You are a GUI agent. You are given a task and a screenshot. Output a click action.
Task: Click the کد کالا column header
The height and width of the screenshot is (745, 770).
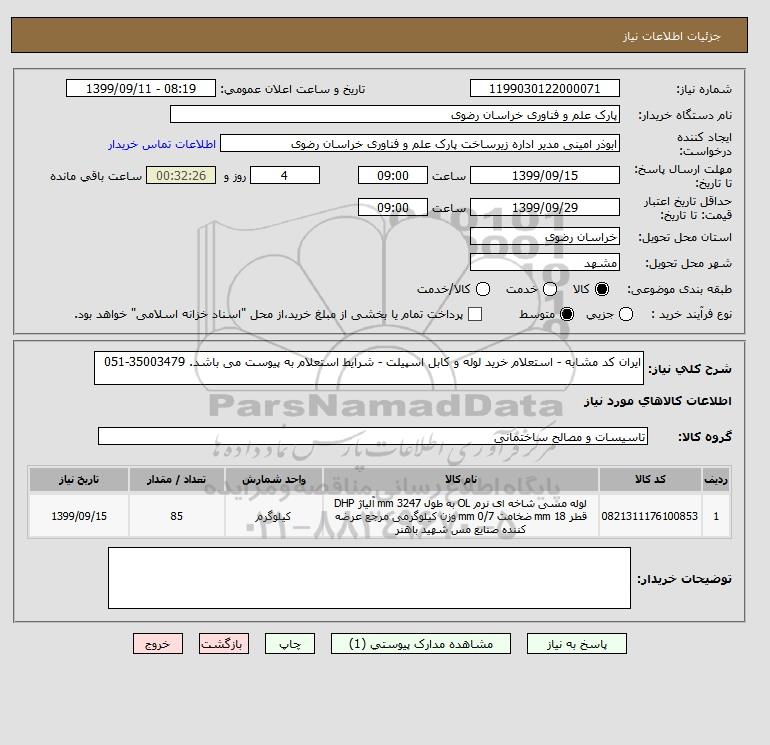[650, 479]
